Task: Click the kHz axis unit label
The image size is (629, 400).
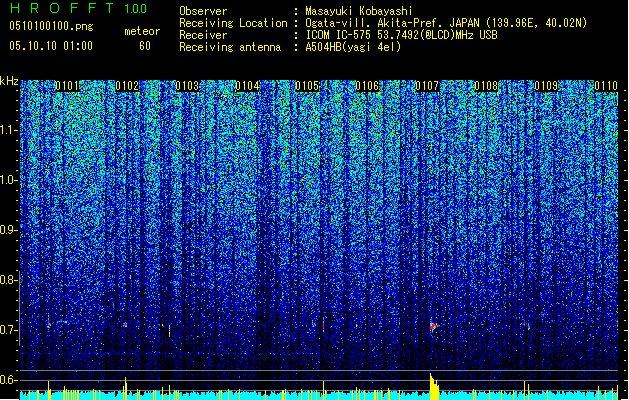Action: [9, 81]
